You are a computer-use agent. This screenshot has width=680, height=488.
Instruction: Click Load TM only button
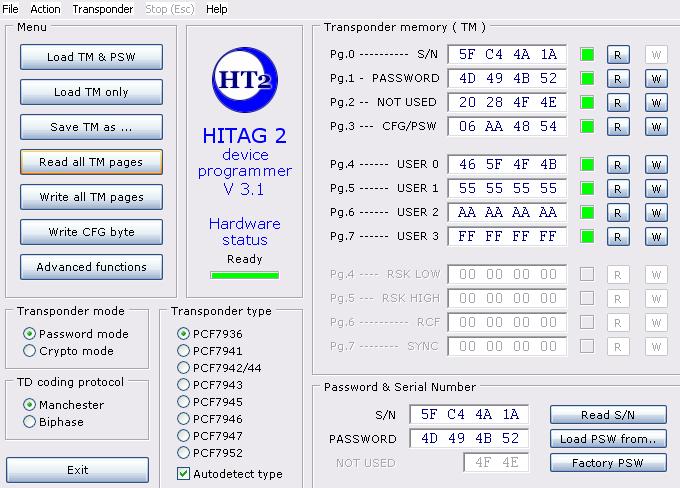click(x=91, y=92)
